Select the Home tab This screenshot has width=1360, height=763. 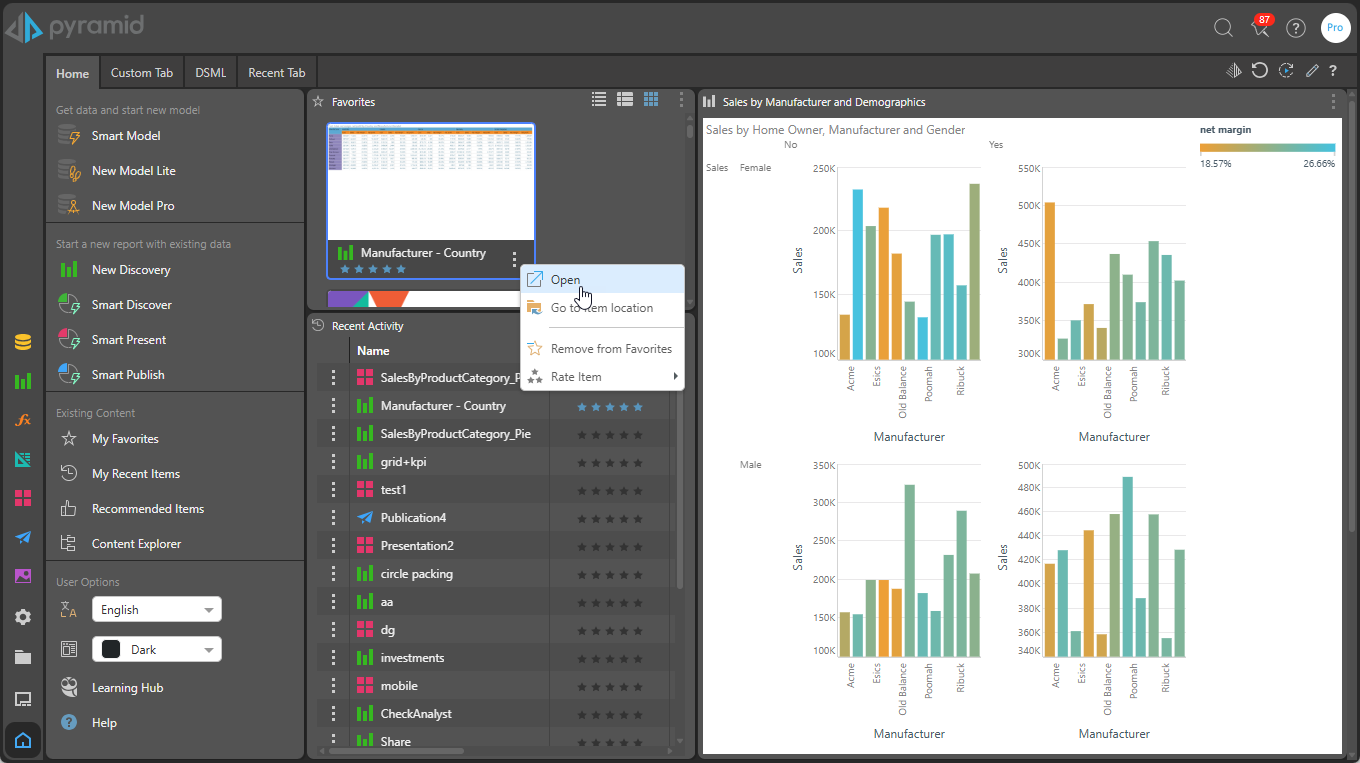(x=73, y=74)
